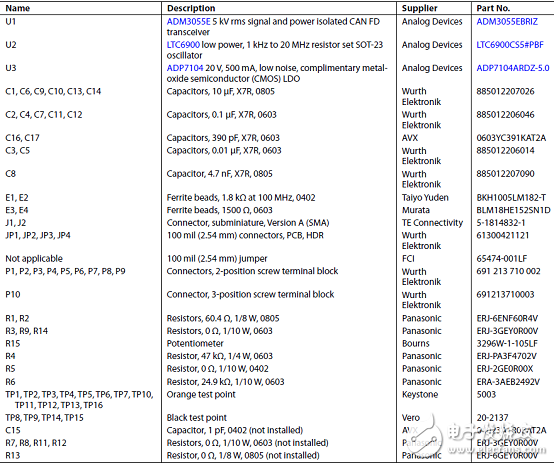
Task: Select the Name column header
Action: click(18, 8)
